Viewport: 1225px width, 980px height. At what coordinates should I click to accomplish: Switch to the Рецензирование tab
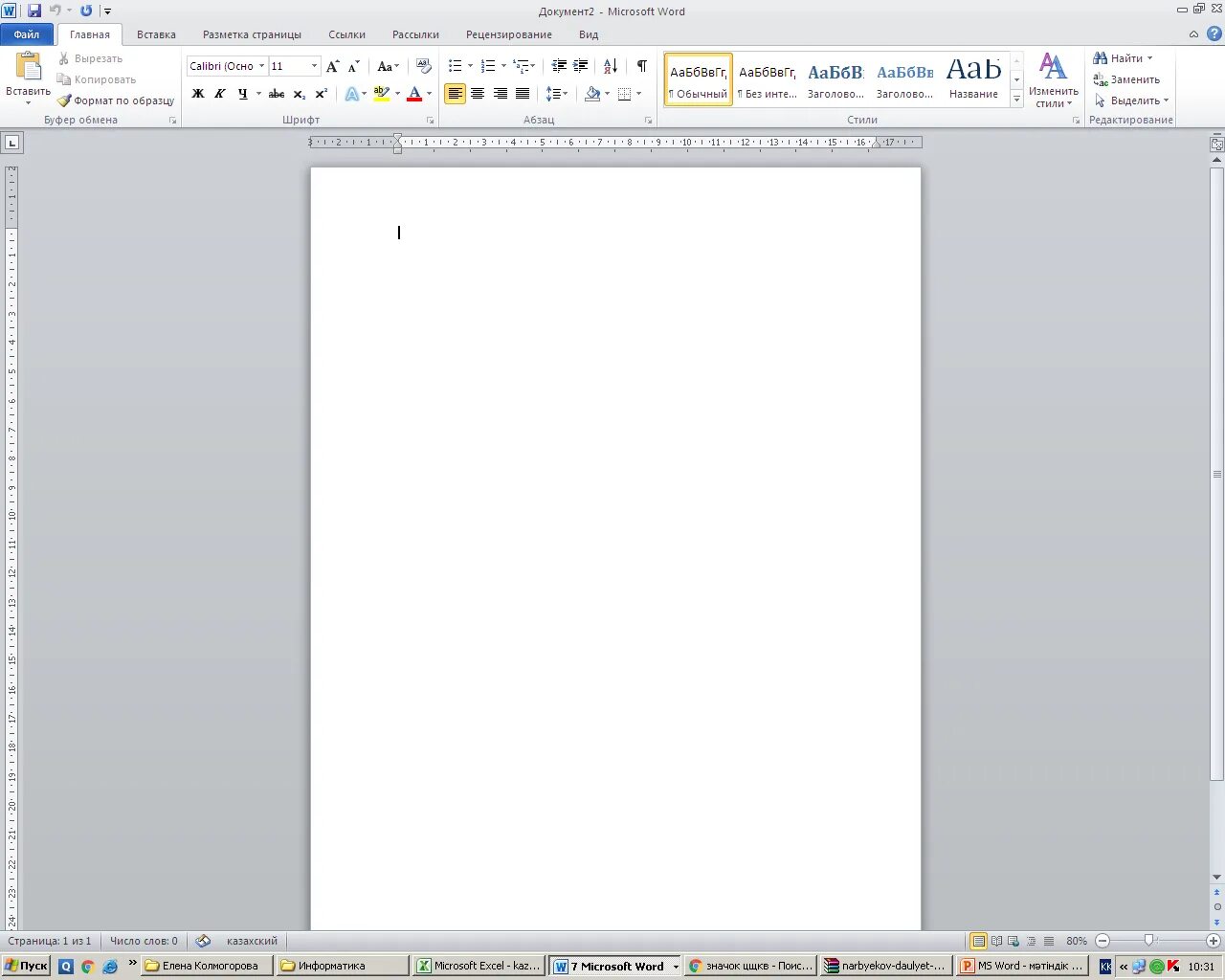point(508,34)
